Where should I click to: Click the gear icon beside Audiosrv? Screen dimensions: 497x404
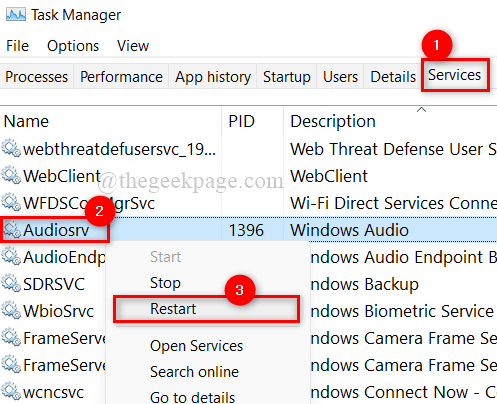12,229
